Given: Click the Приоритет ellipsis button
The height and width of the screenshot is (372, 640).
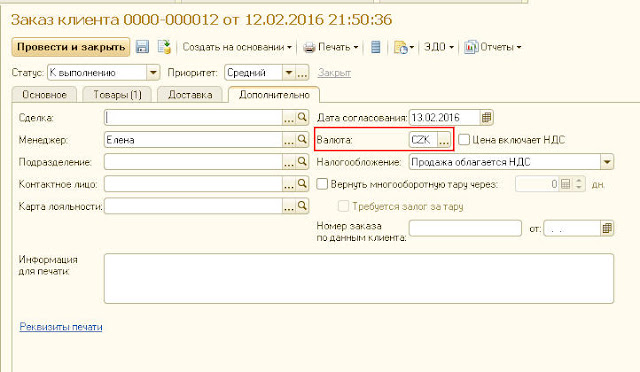Looking at the screenshot, I should tap(302, 73).
